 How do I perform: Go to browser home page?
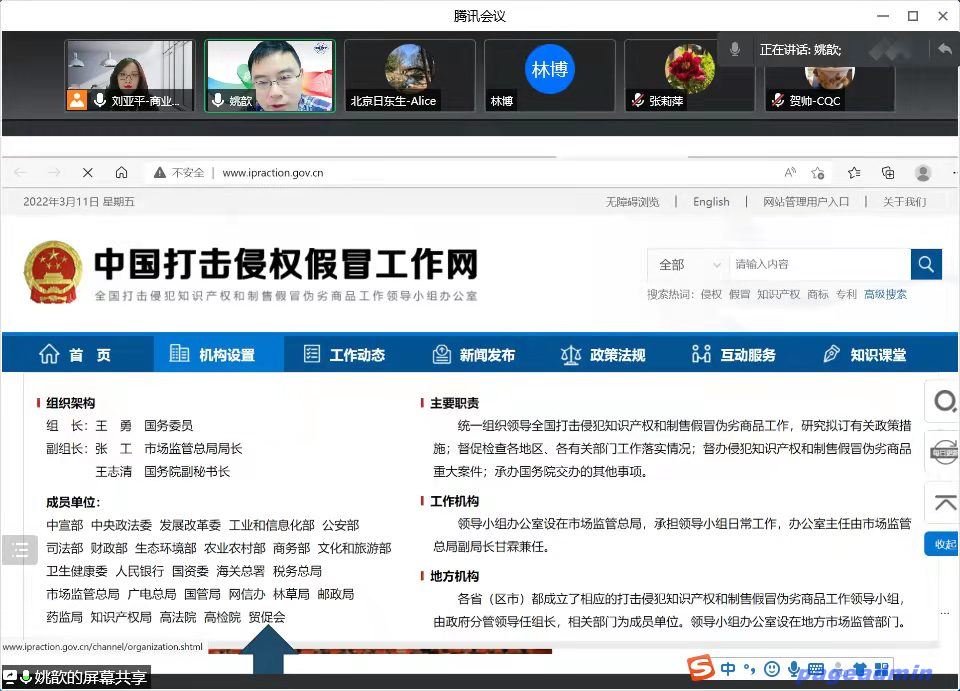coord(121,173)
